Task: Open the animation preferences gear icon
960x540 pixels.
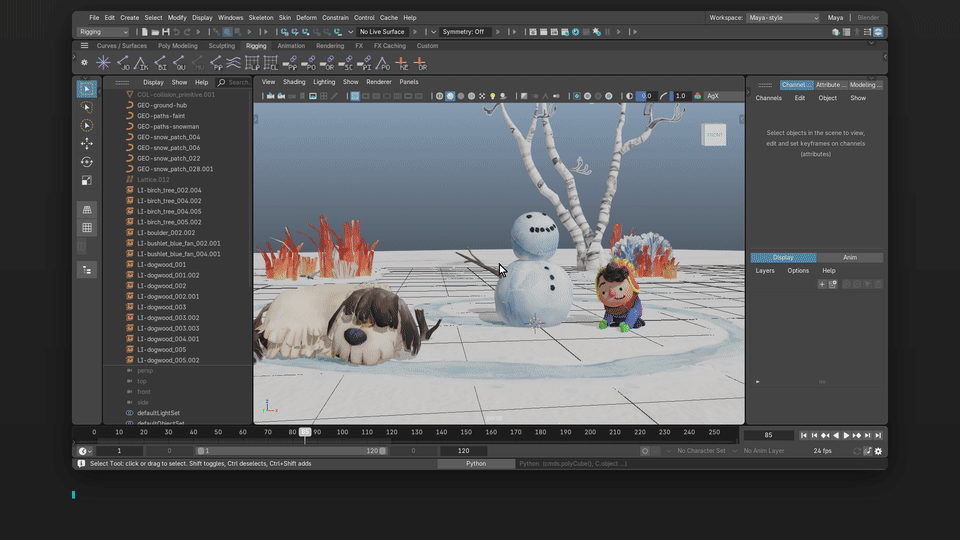Action: click(879, 451)
